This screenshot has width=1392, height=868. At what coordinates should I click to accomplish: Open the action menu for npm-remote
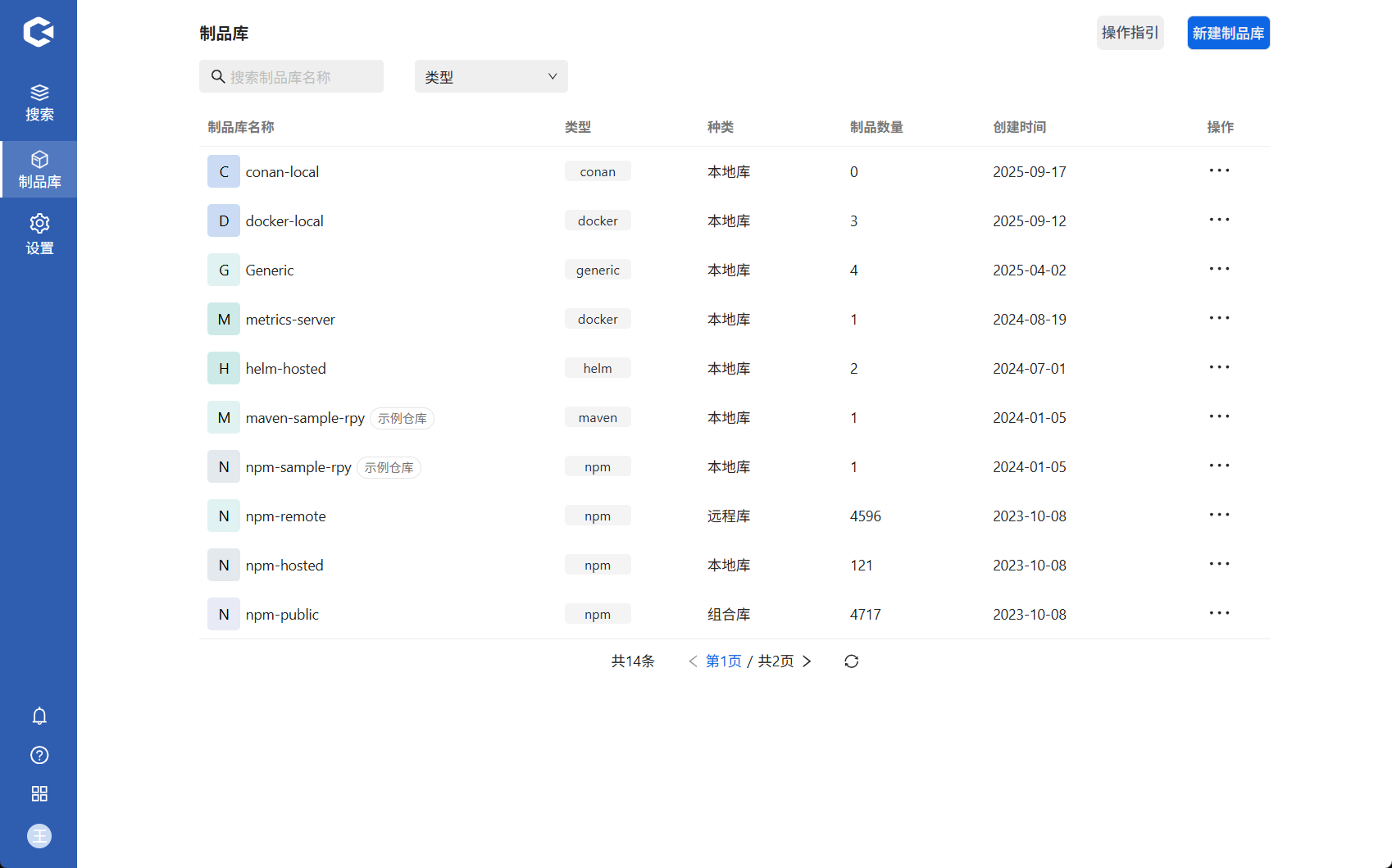1219,515
